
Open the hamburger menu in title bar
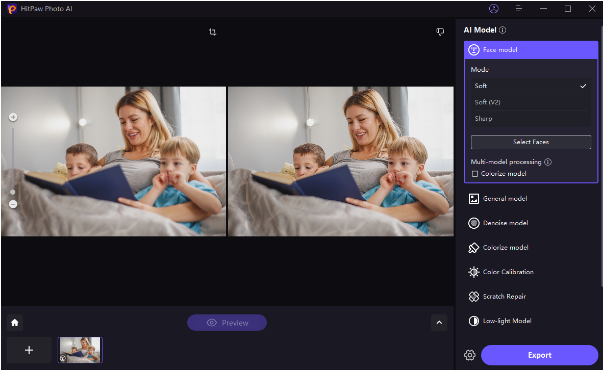519,8
